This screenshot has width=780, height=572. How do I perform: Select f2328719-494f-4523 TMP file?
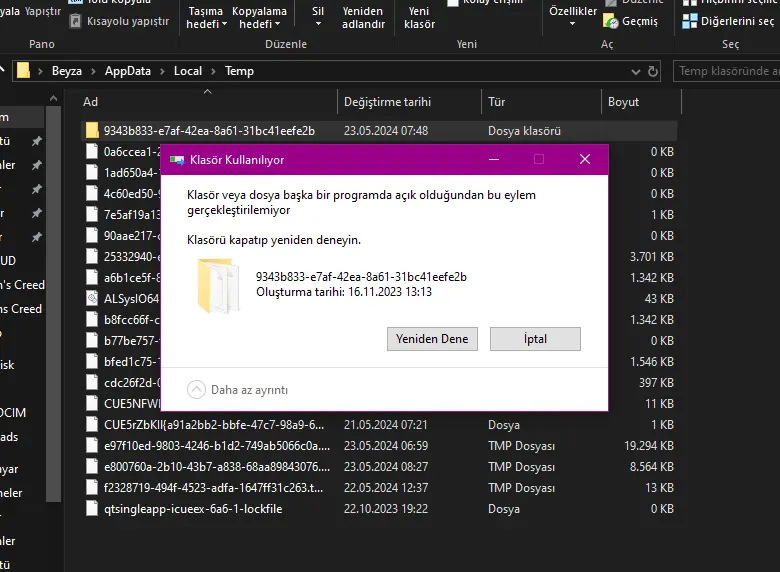pyautogui.click(x=378, y=488)
